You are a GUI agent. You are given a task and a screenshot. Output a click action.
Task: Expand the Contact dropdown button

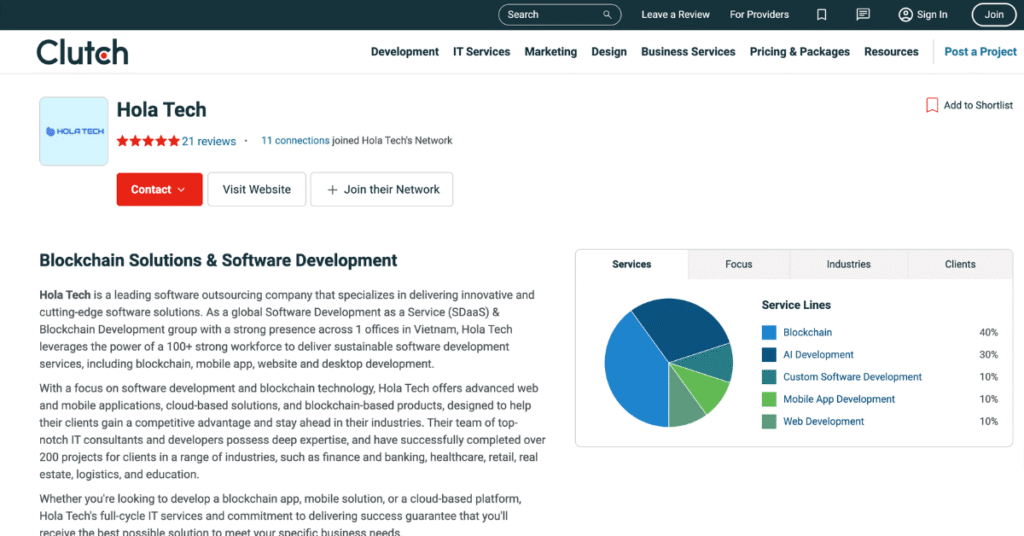tap(159, 190)
